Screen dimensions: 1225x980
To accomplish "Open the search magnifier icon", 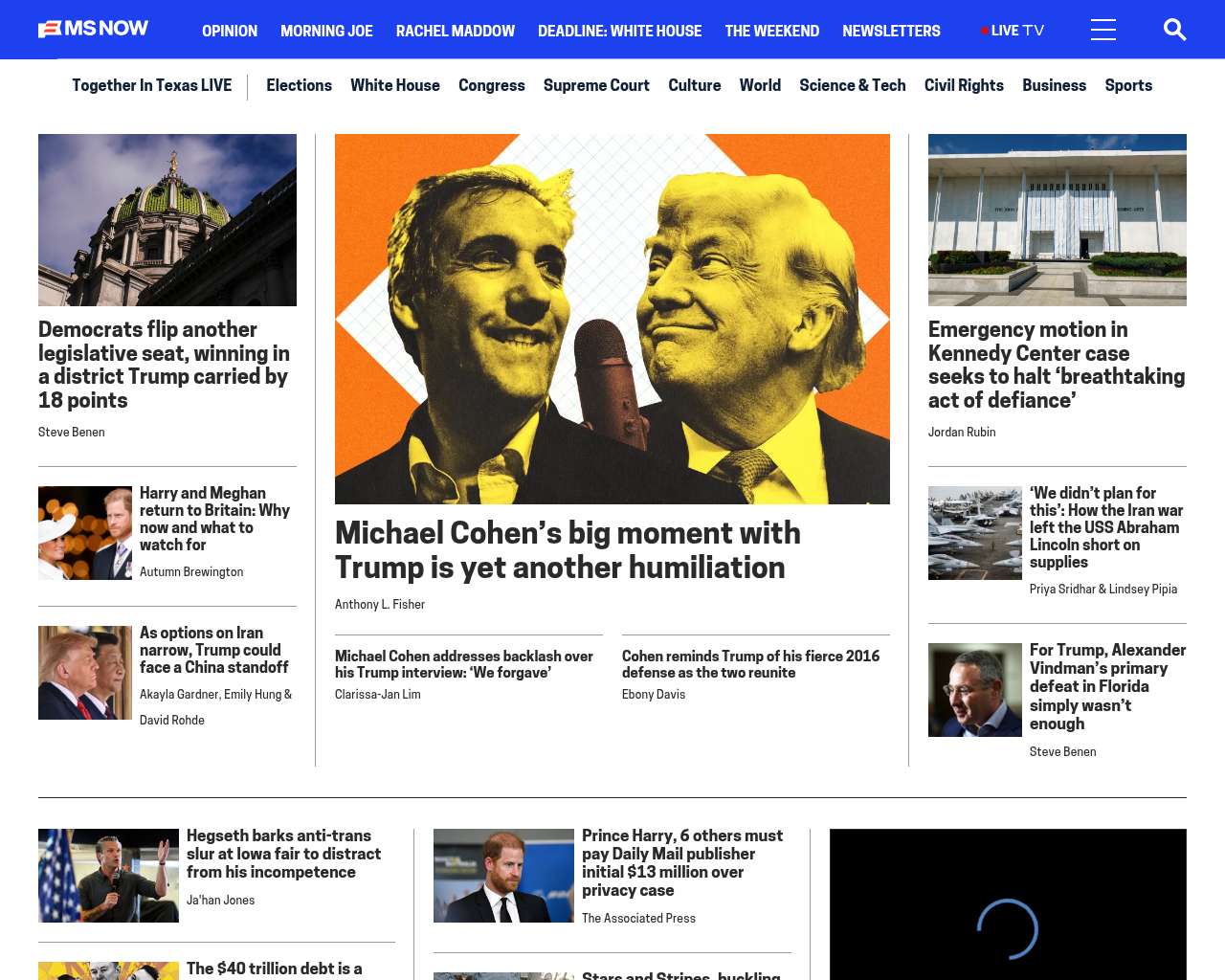I will coord(1174,30).
